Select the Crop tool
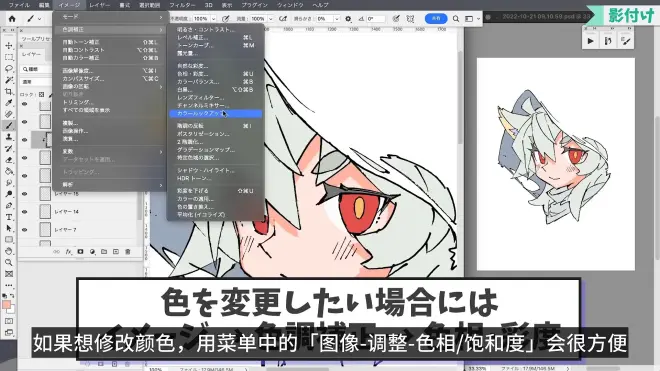The width and height of the screenshot is (660, 371). tap(9, 91)
